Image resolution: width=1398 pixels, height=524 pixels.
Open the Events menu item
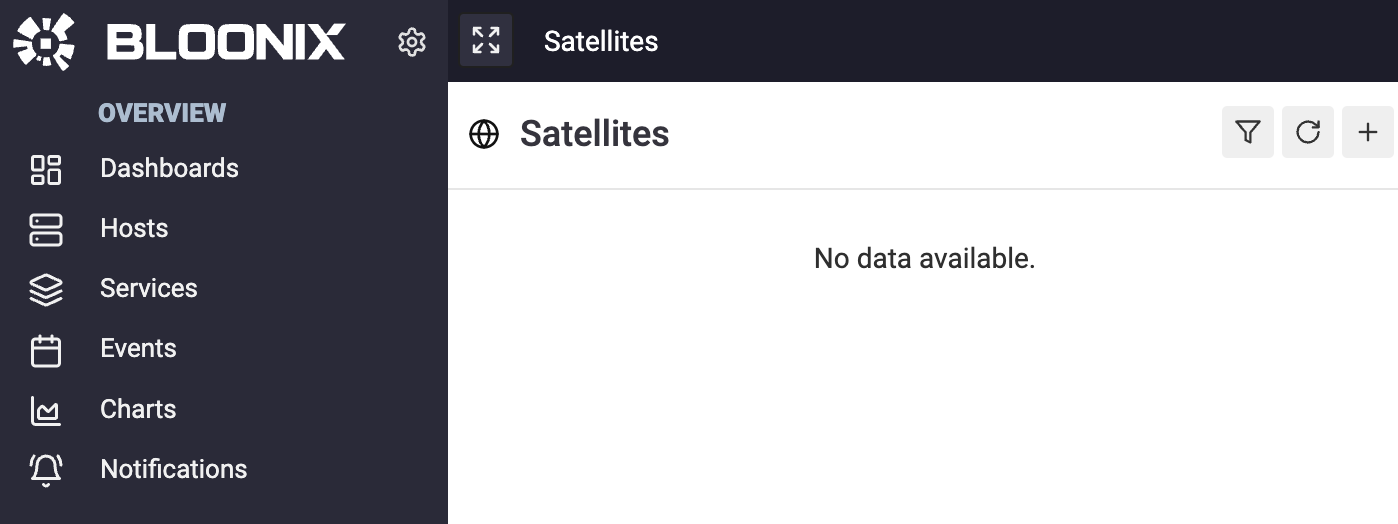(x=138, y=348)
